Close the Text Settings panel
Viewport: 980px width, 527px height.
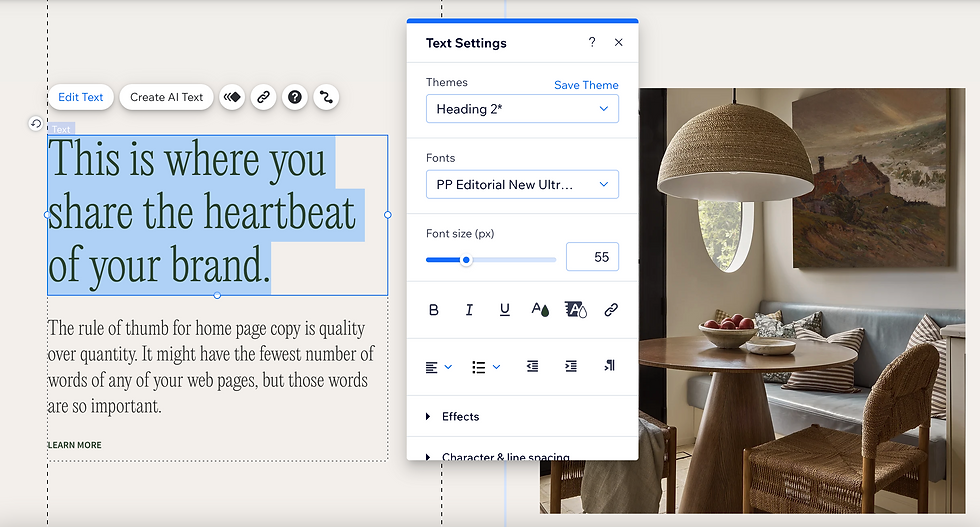[619, 42]
